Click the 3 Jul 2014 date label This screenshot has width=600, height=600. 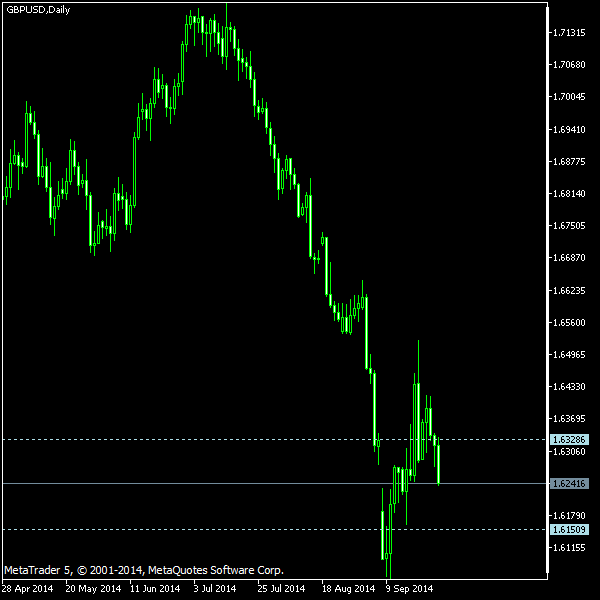(x=215, y=589)
